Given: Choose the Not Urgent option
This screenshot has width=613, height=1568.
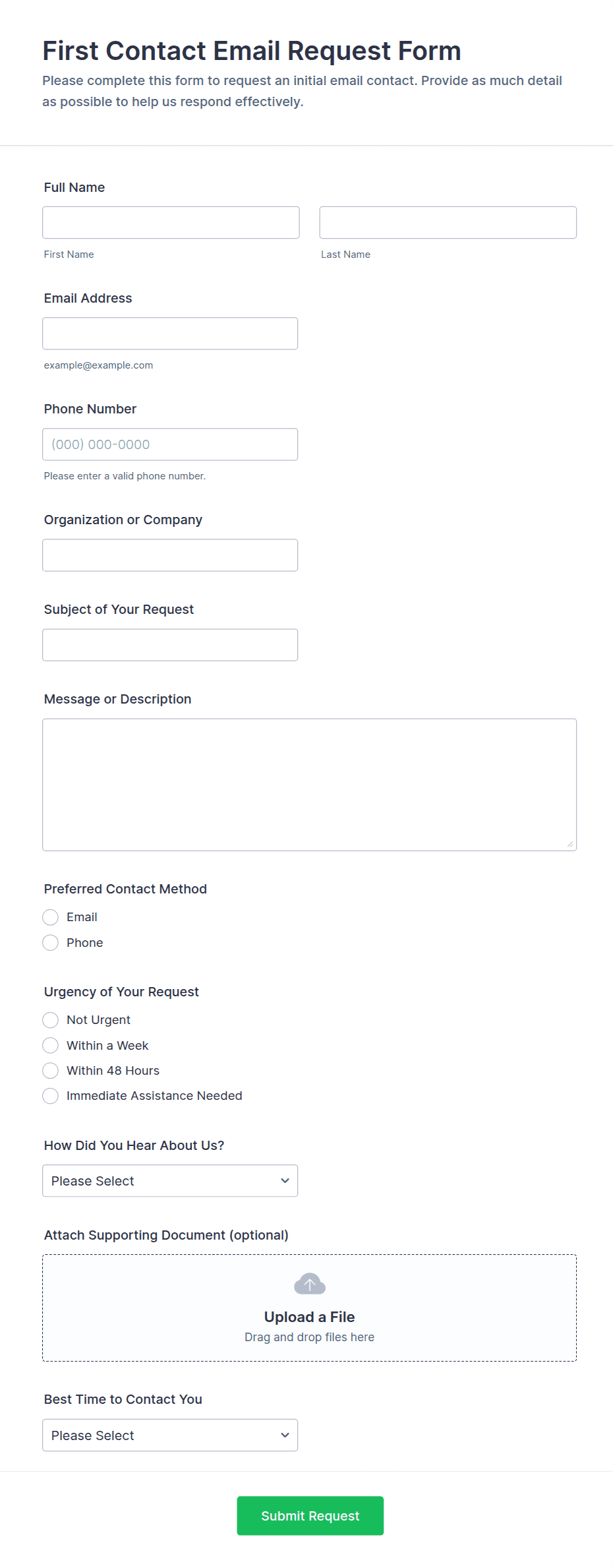Looking at the screenshot, I should coord(51,1020).
